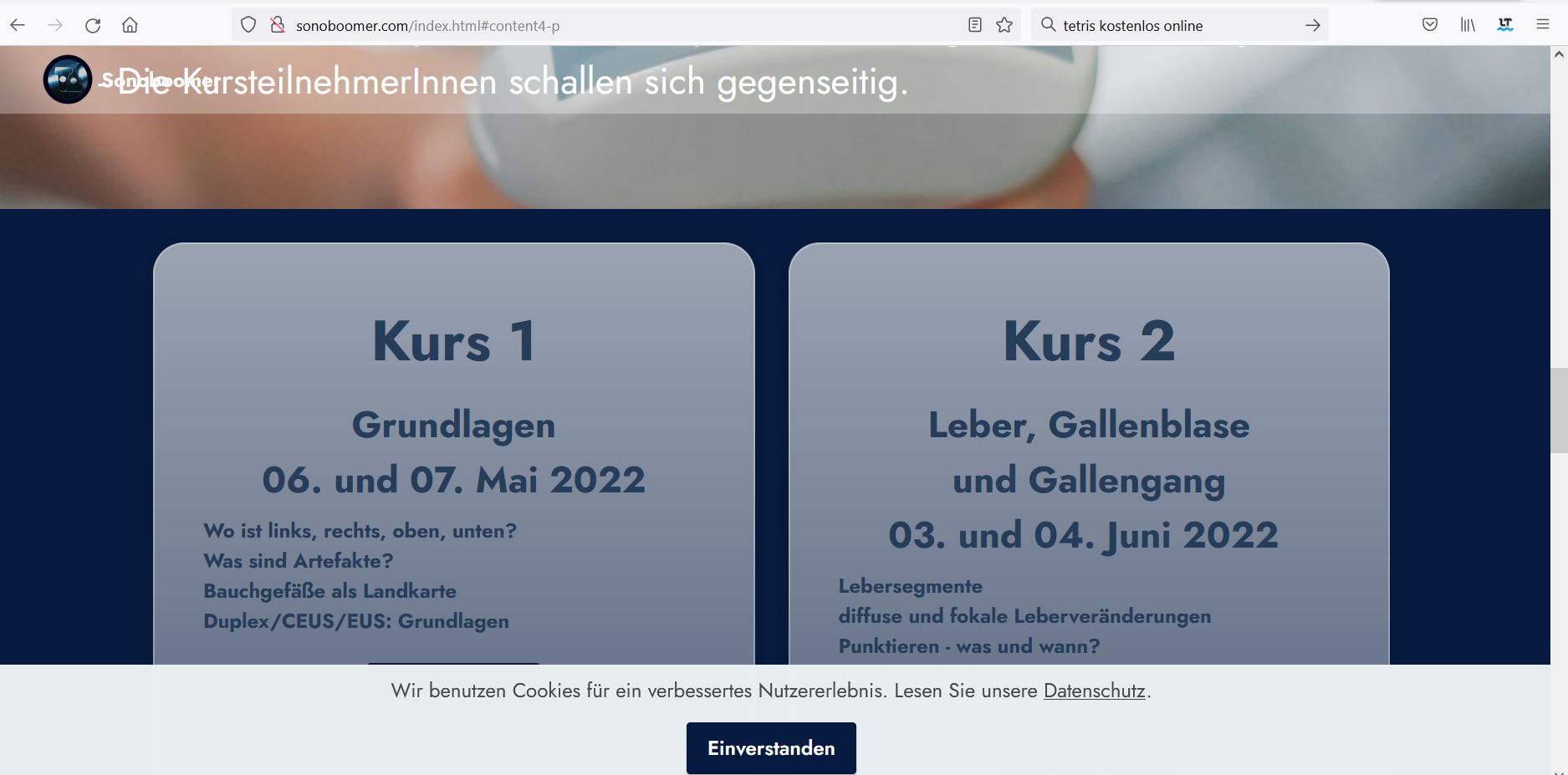Click the date '06. und 07. Mai 2022'

pos(454,480)
